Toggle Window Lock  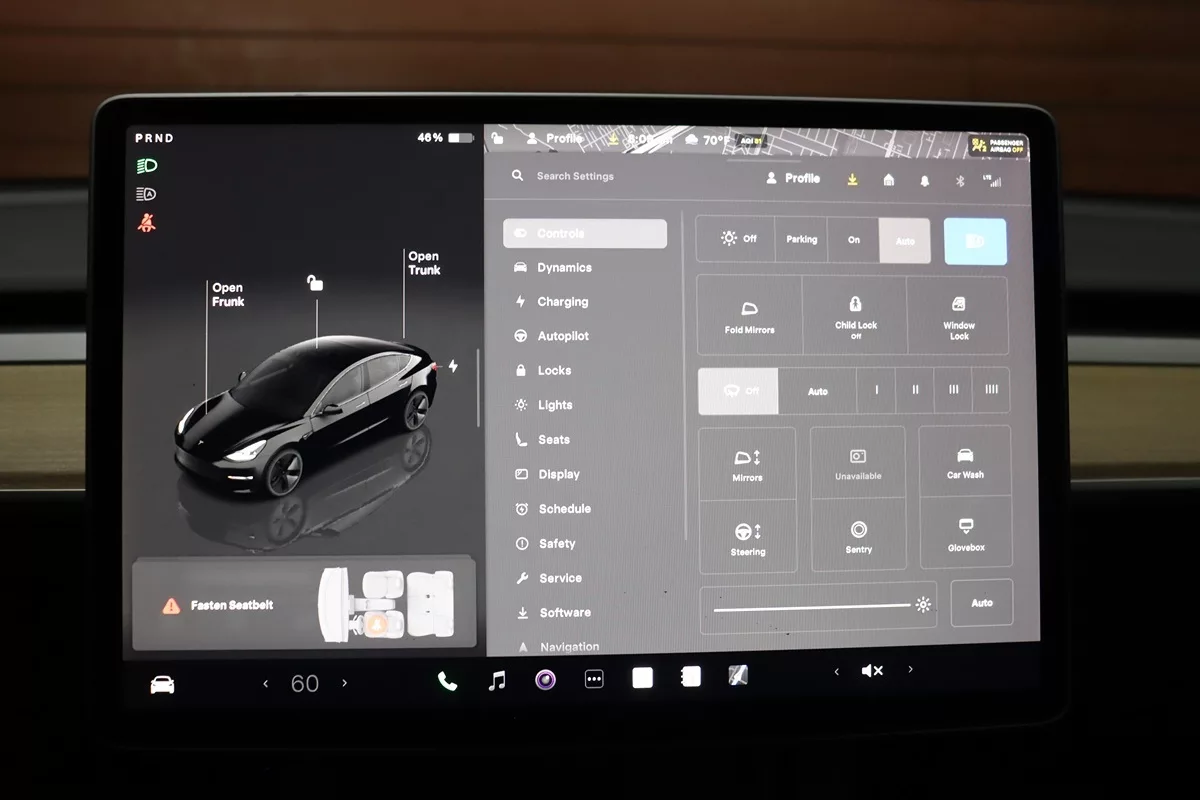click(958, 316)
